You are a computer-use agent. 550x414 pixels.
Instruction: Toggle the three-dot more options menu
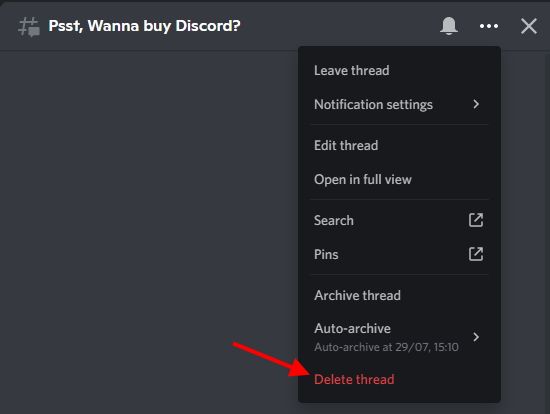coord(489,26)
